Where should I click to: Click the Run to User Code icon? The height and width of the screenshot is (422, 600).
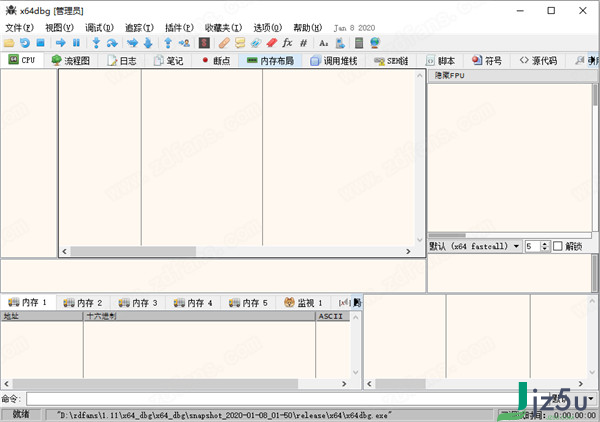[184, 43]
